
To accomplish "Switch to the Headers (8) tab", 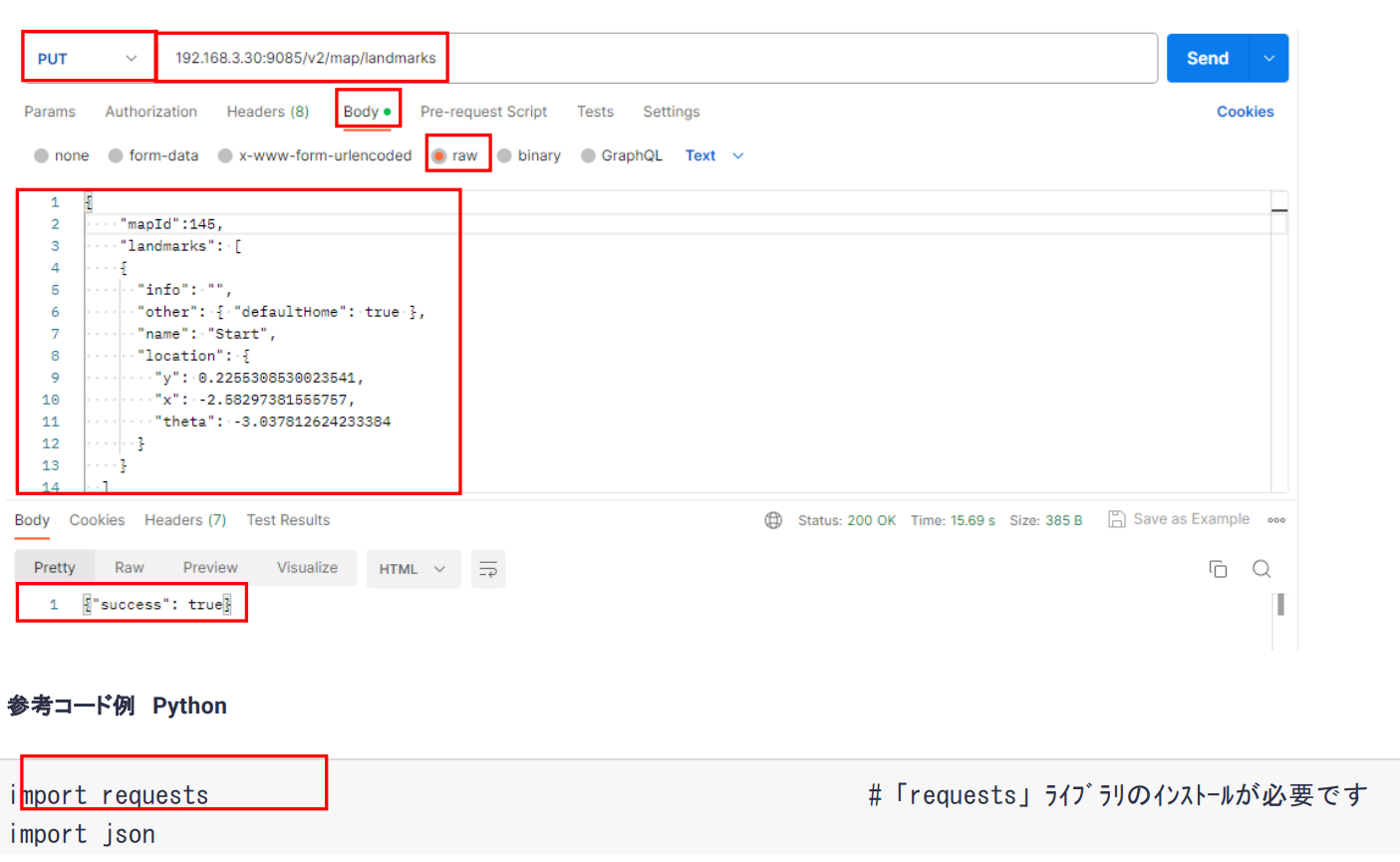I will [267, 112].
